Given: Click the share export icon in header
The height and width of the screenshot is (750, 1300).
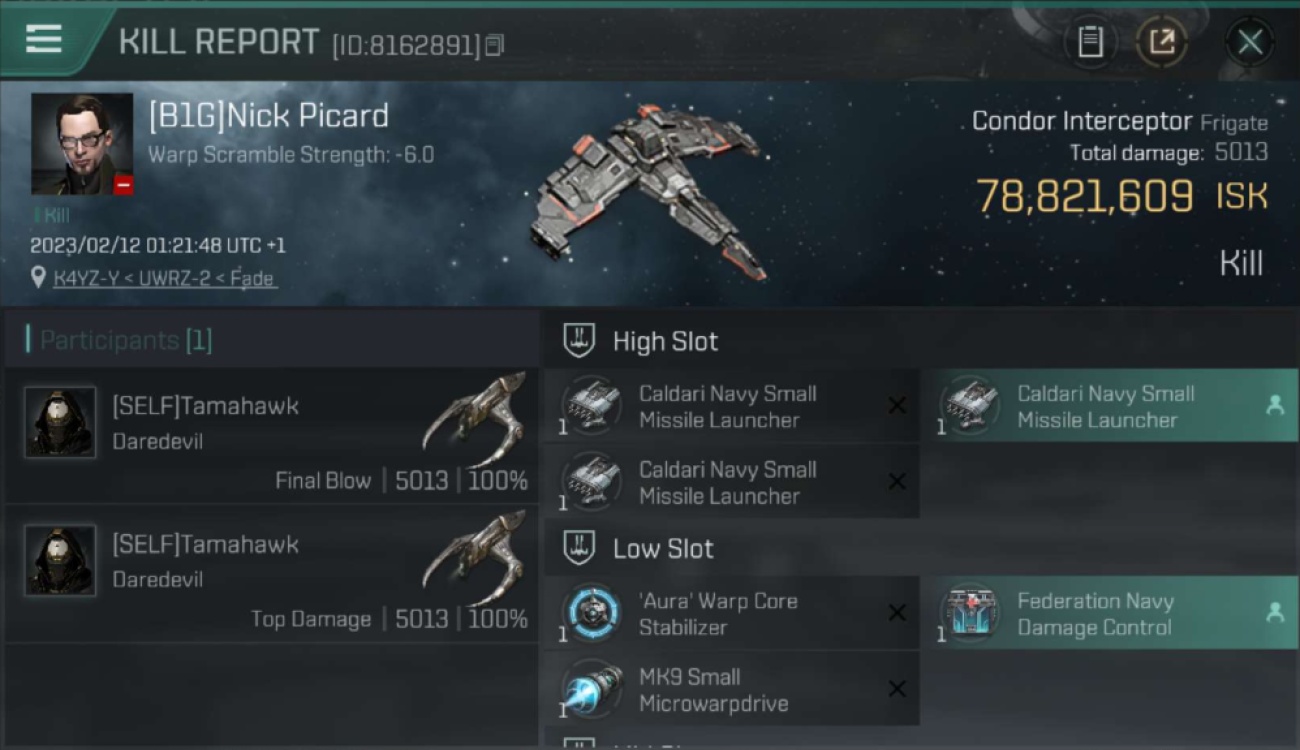Looking at the screenshot, I should pyautogui.click(x=1161, y=42).
